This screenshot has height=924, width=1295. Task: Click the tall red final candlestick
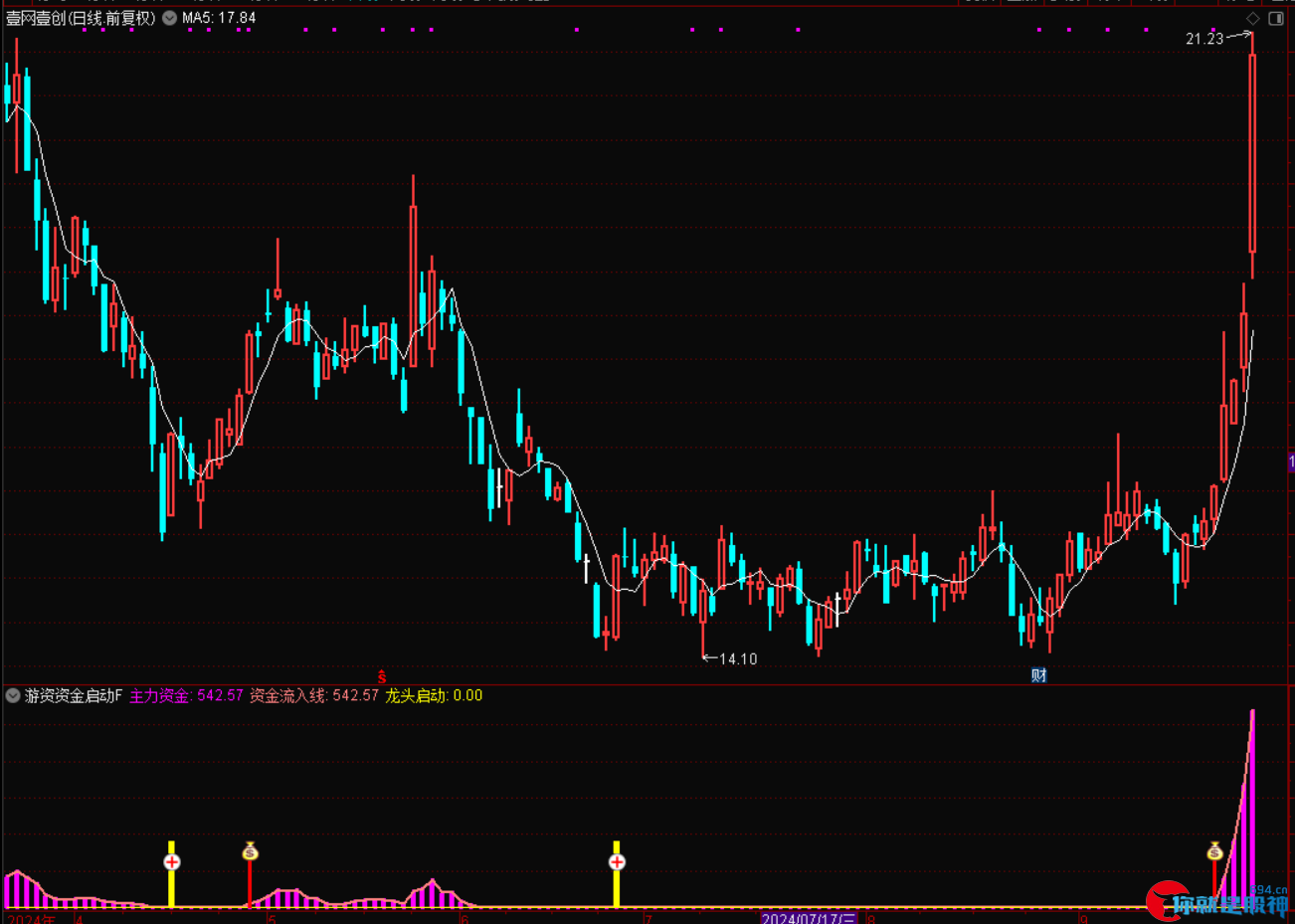tap(1252, 153)
